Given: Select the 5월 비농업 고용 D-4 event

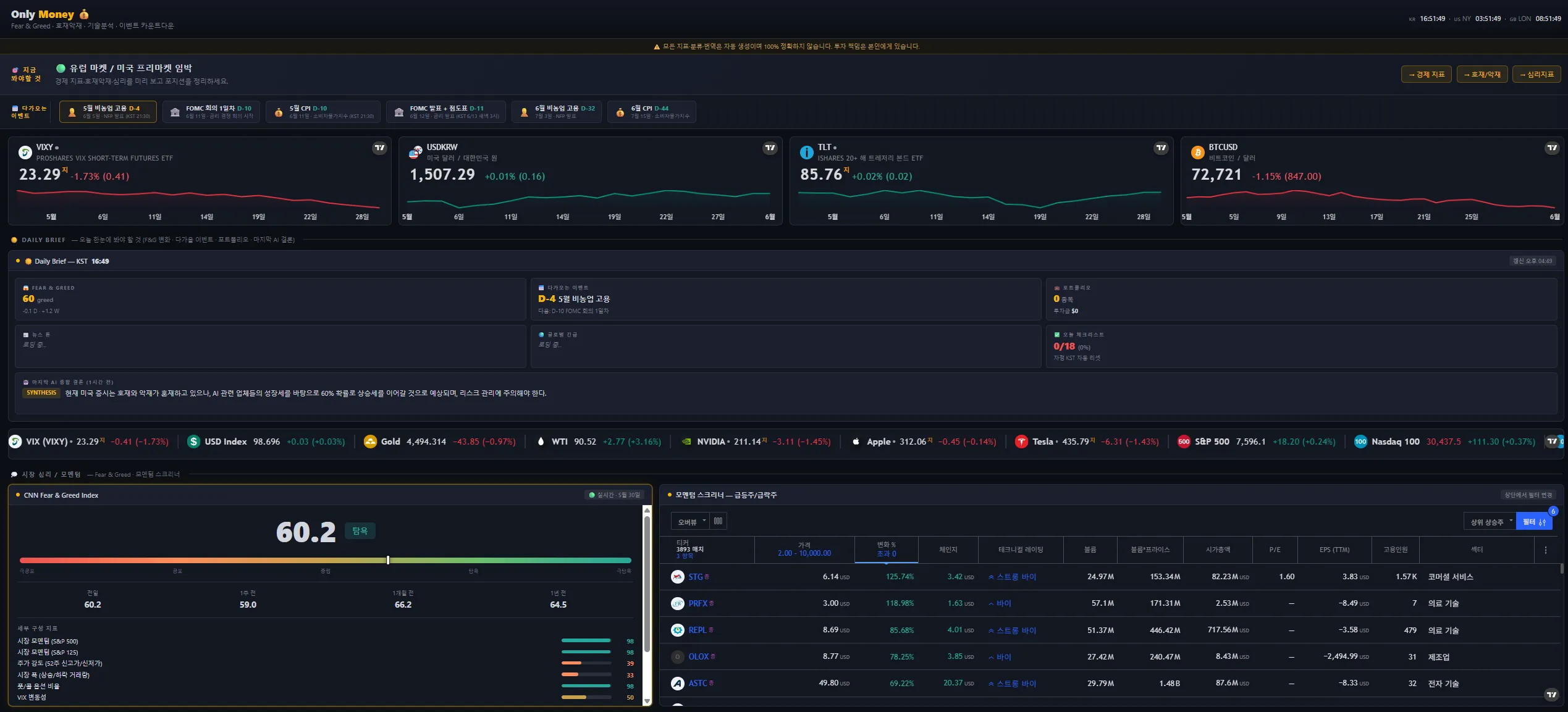Looking at the screenshot, I should pyautogui.click(x=108, y=112).
